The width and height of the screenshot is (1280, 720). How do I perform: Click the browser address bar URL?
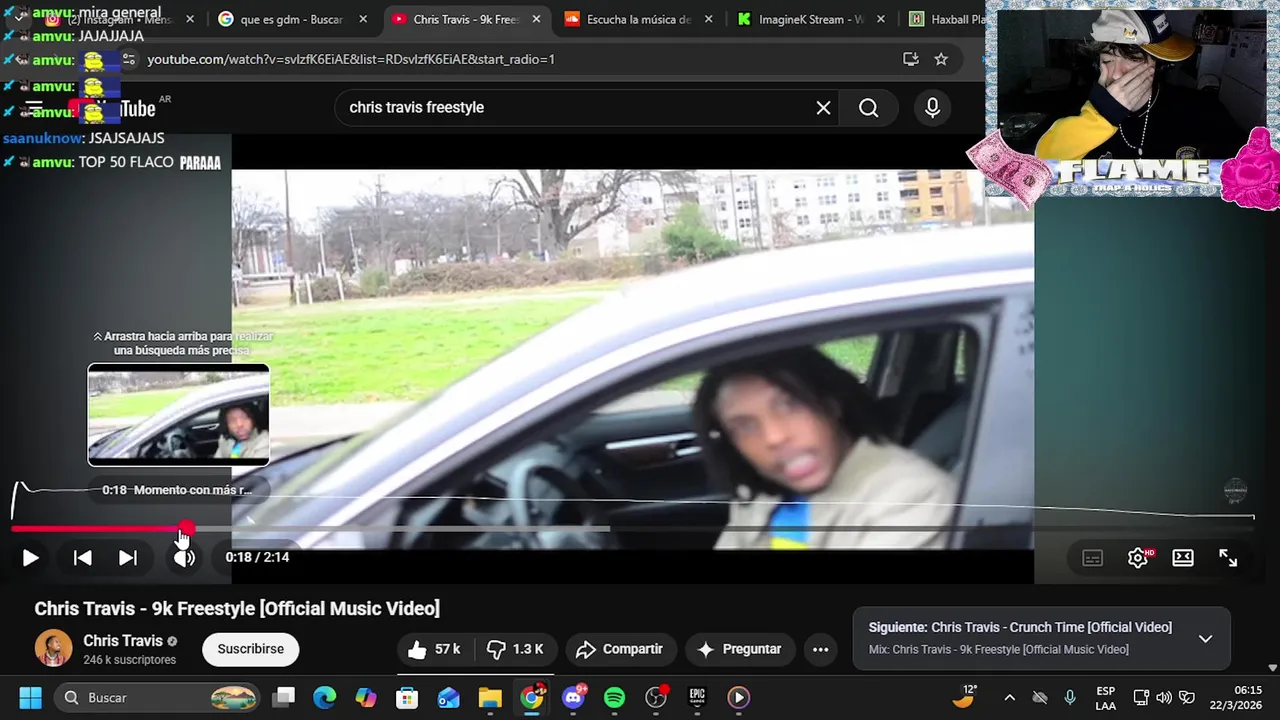tap(351, 59)
